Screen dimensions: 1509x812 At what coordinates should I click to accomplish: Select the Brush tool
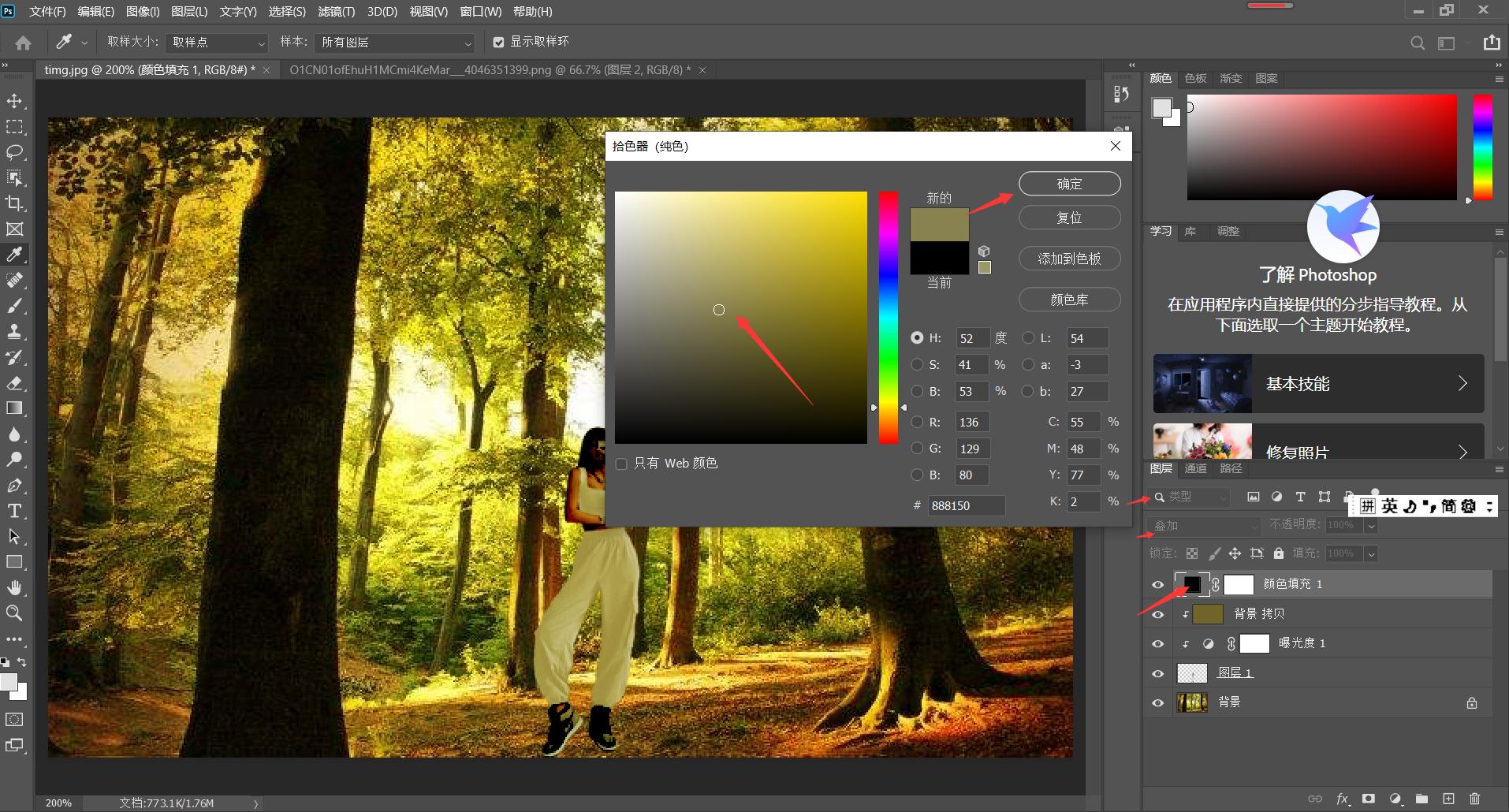(x=14, y=306)
